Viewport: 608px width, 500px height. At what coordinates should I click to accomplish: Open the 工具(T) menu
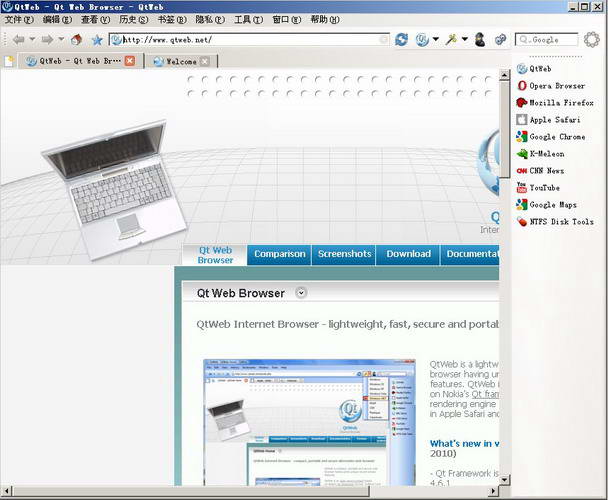coord(248,19)
